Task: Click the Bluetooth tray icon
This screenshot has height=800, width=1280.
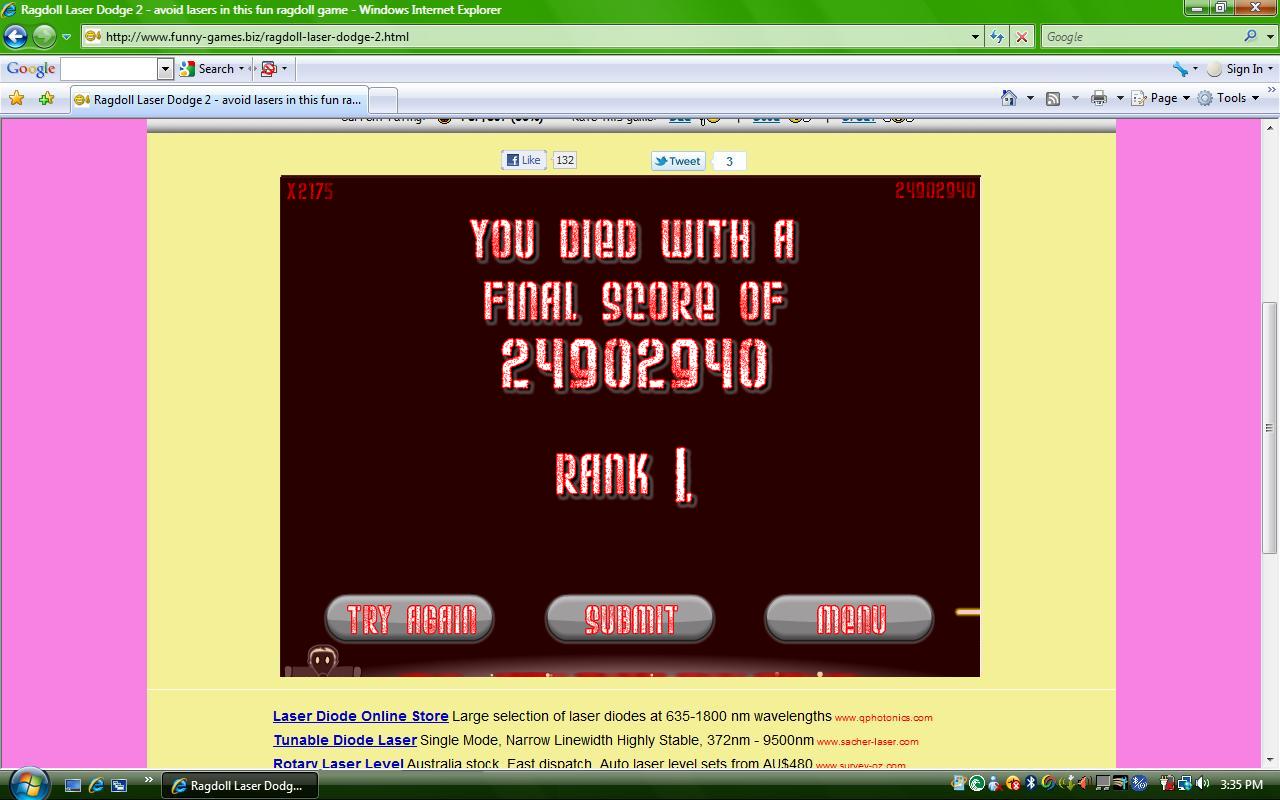Action: [1030, 784]
